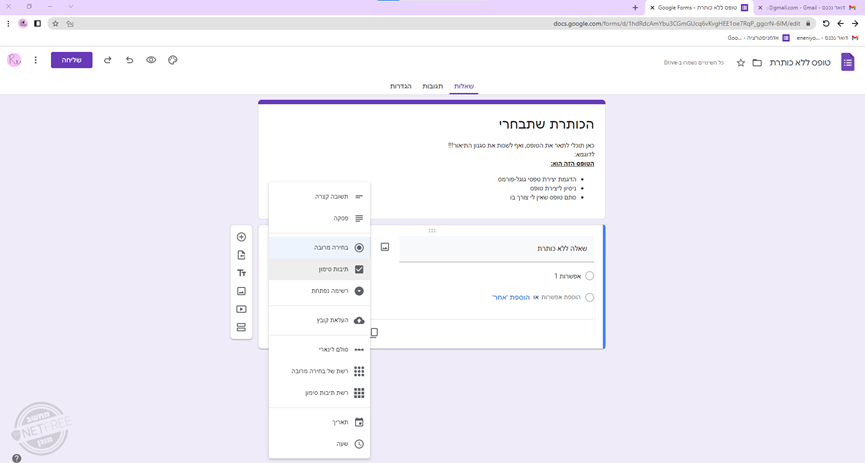Click the form name טופס ללא כותרת
865x463 pixels.
point(800,63)
